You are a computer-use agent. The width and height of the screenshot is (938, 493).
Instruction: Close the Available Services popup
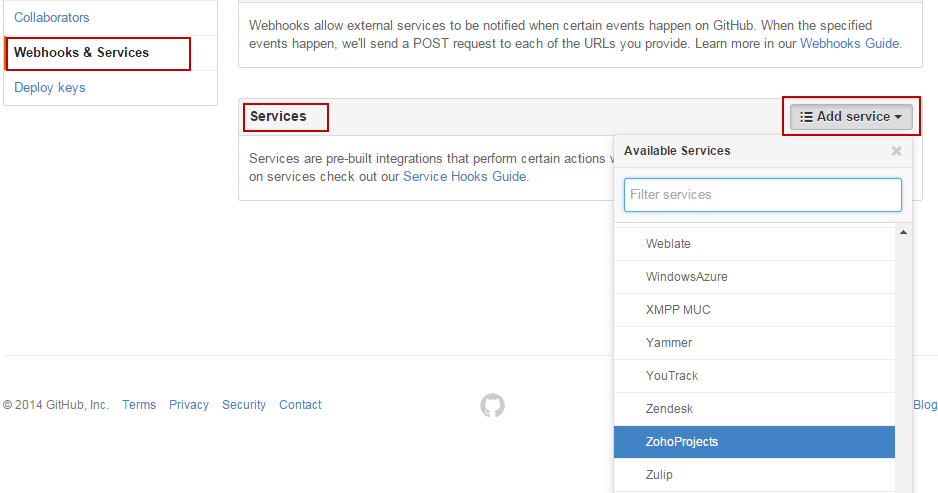pyautogui.click(x=896, y=151)
